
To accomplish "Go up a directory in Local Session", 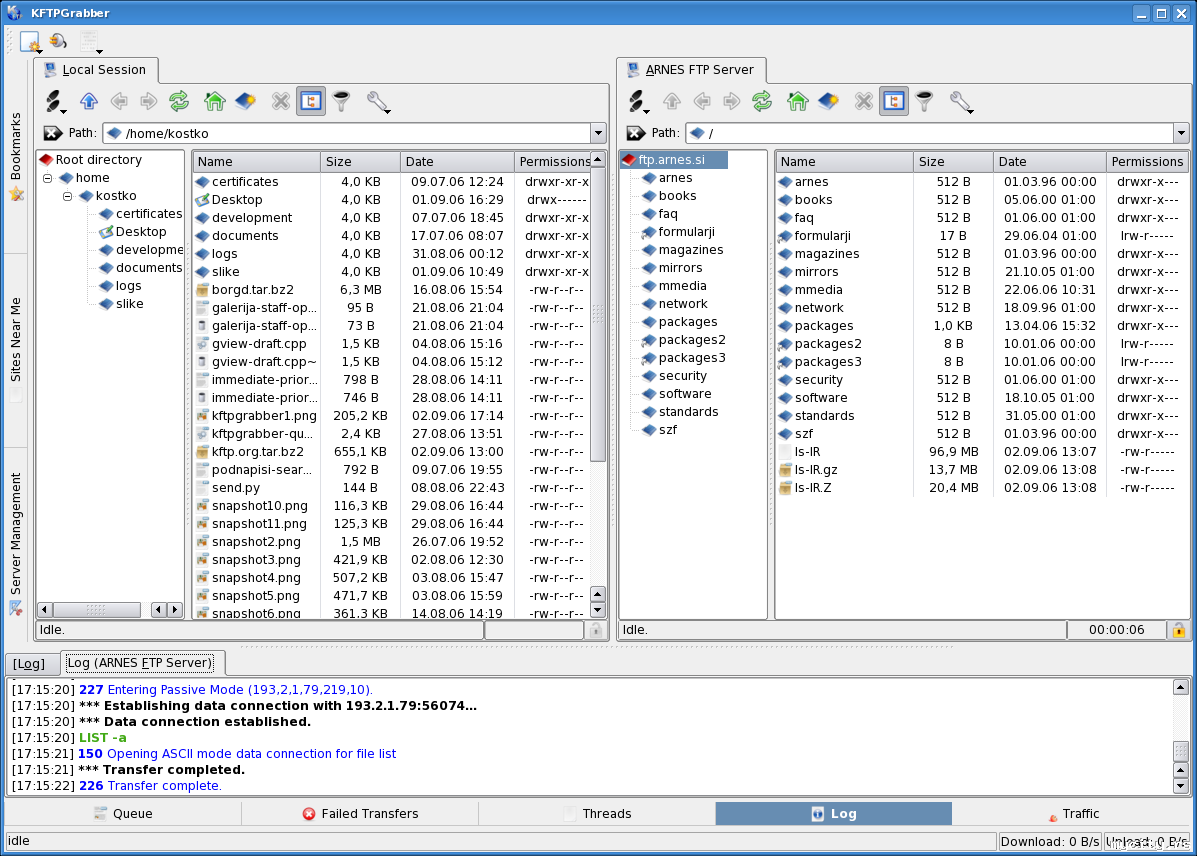I will coord(89,101).
